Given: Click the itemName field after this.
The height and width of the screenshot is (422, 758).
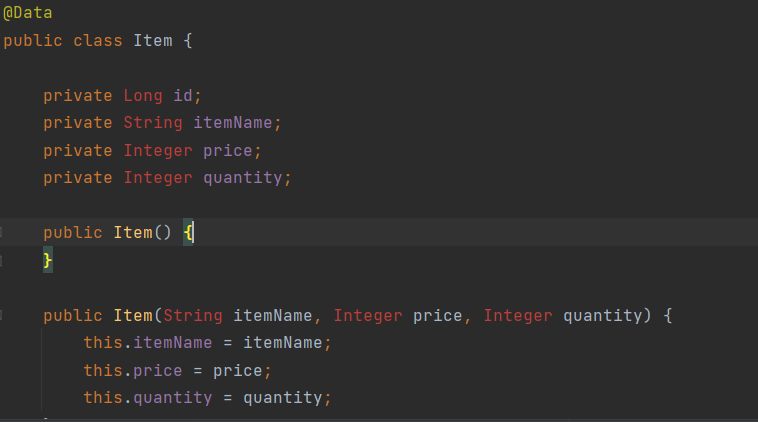Looking at the screenshot, I should click(x=173, y=343).
